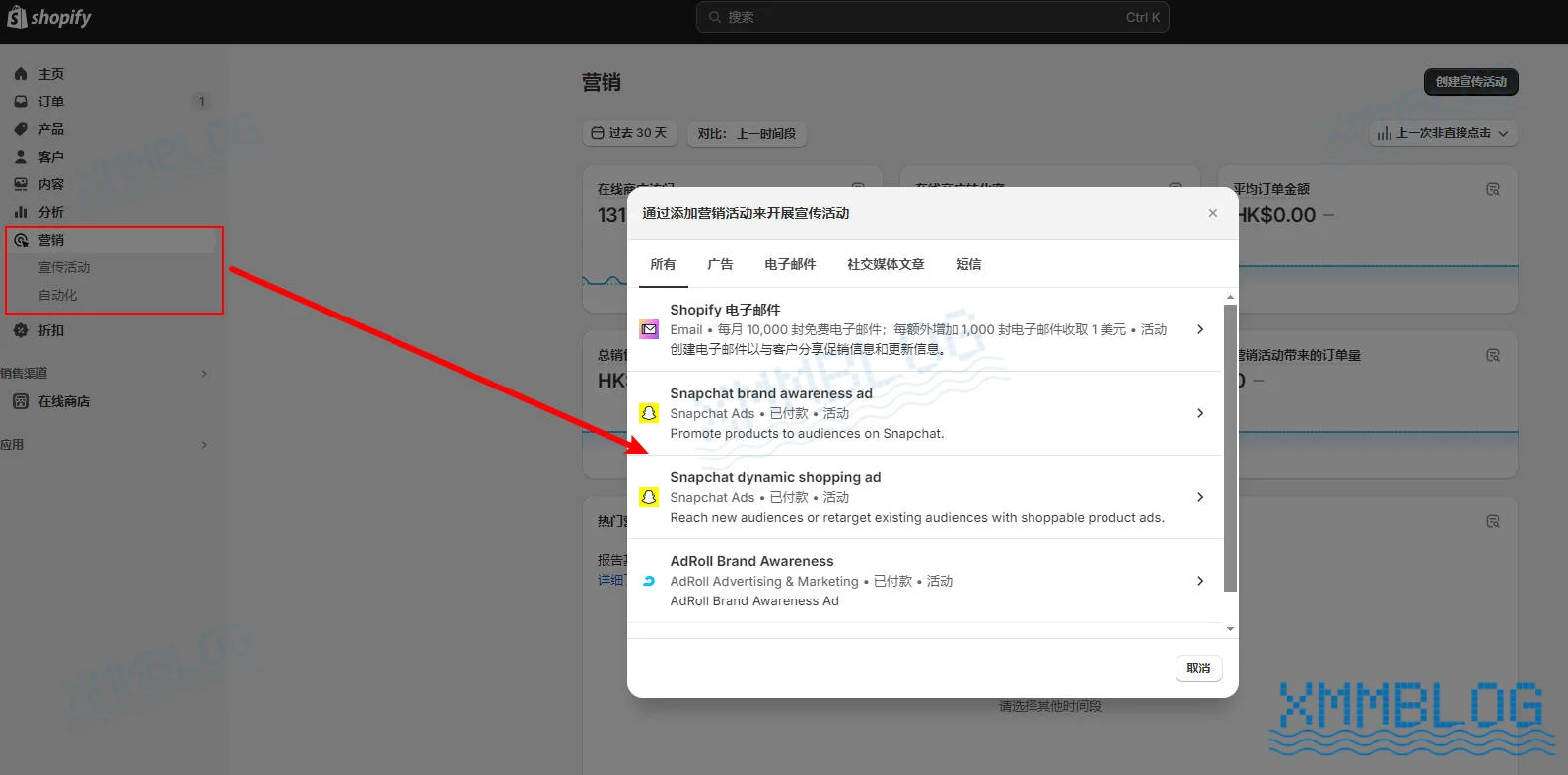
Task: Click Snapchat brand awareness ad icon
Action: pos(649,413)
